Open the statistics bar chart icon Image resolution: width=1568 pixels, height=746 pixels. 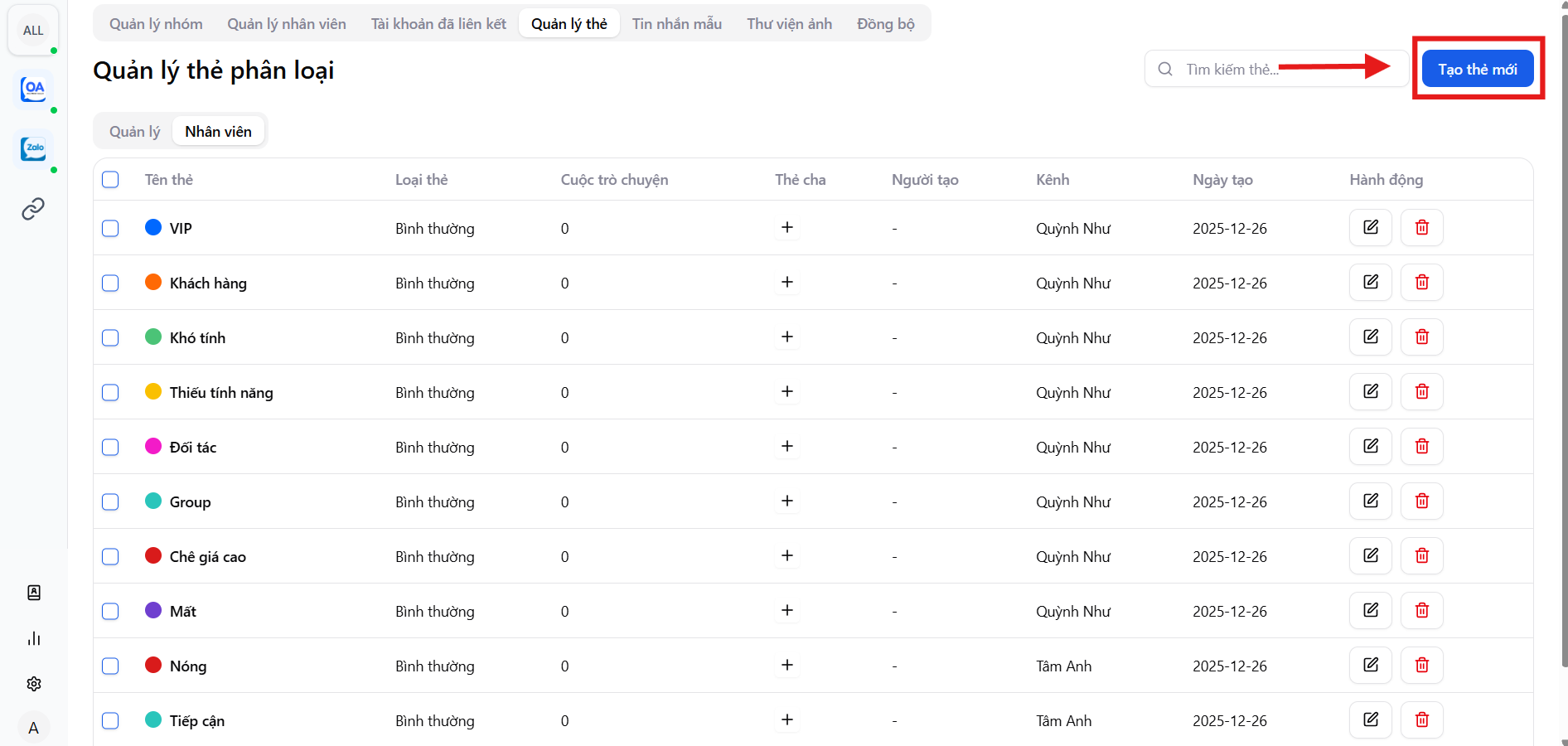[x=34, y=638]
